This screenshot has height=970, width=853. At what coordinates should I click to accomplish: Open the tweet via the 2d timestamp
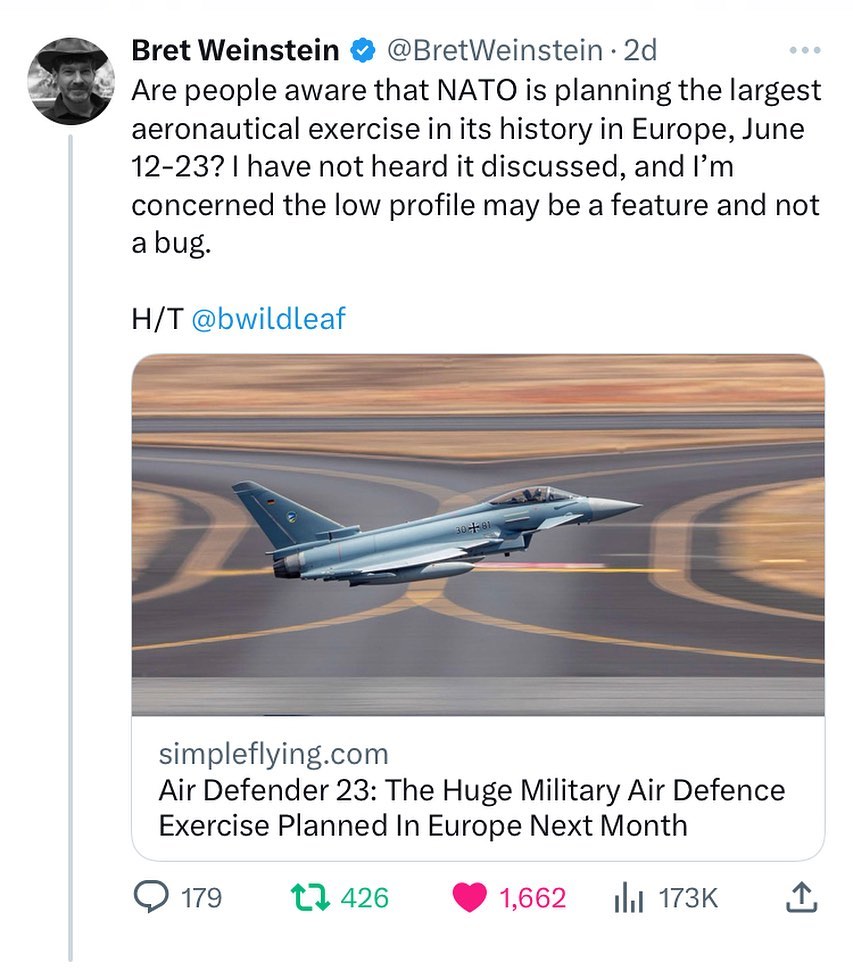(x=641, y=48)
